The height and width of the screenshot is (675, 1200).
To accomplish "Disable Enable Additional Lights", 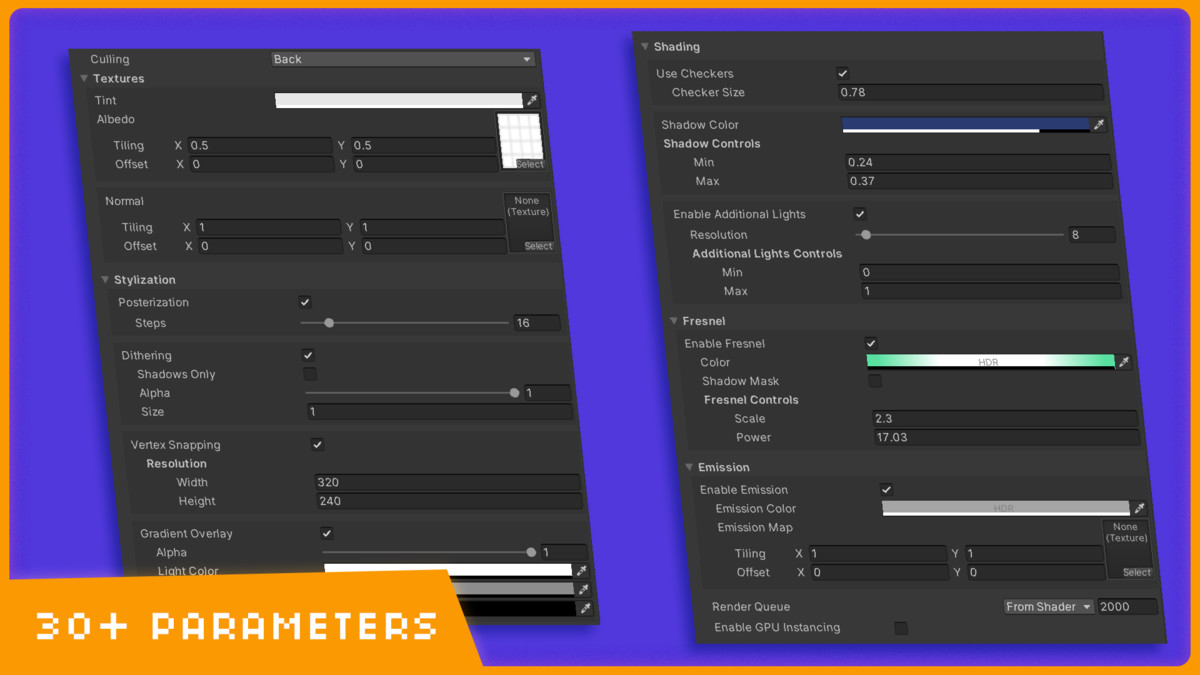I will coord(859,214).
